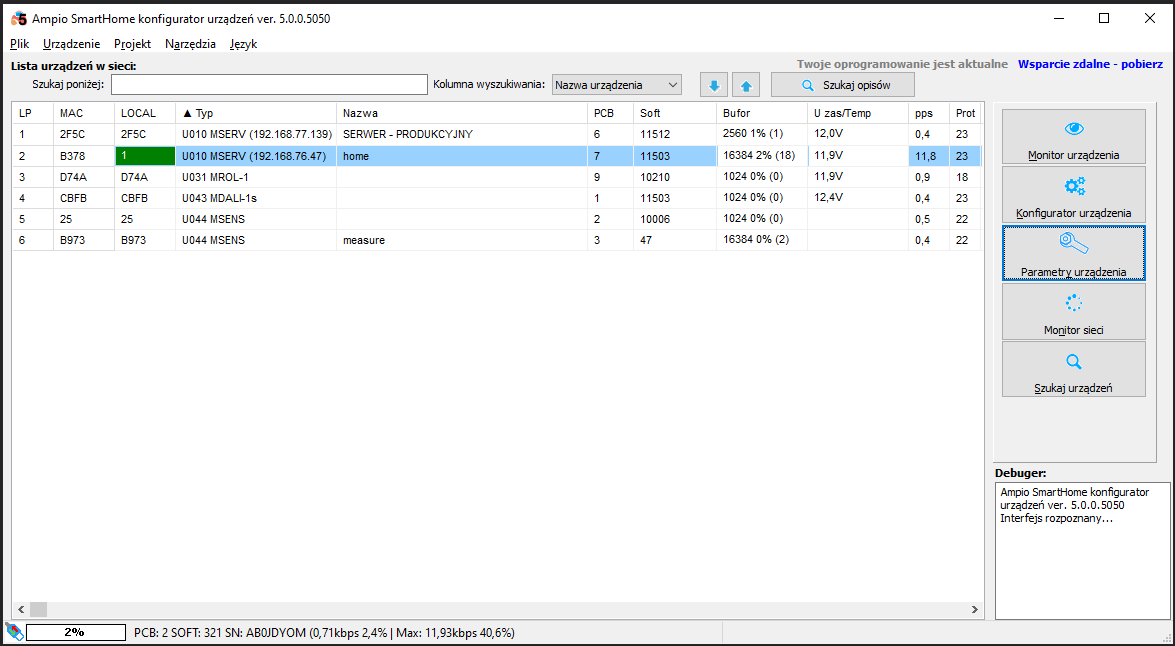Click horizontal scrollbar right arrow
This screenshot has height=646, width=1175.
(x=975, y=609)
